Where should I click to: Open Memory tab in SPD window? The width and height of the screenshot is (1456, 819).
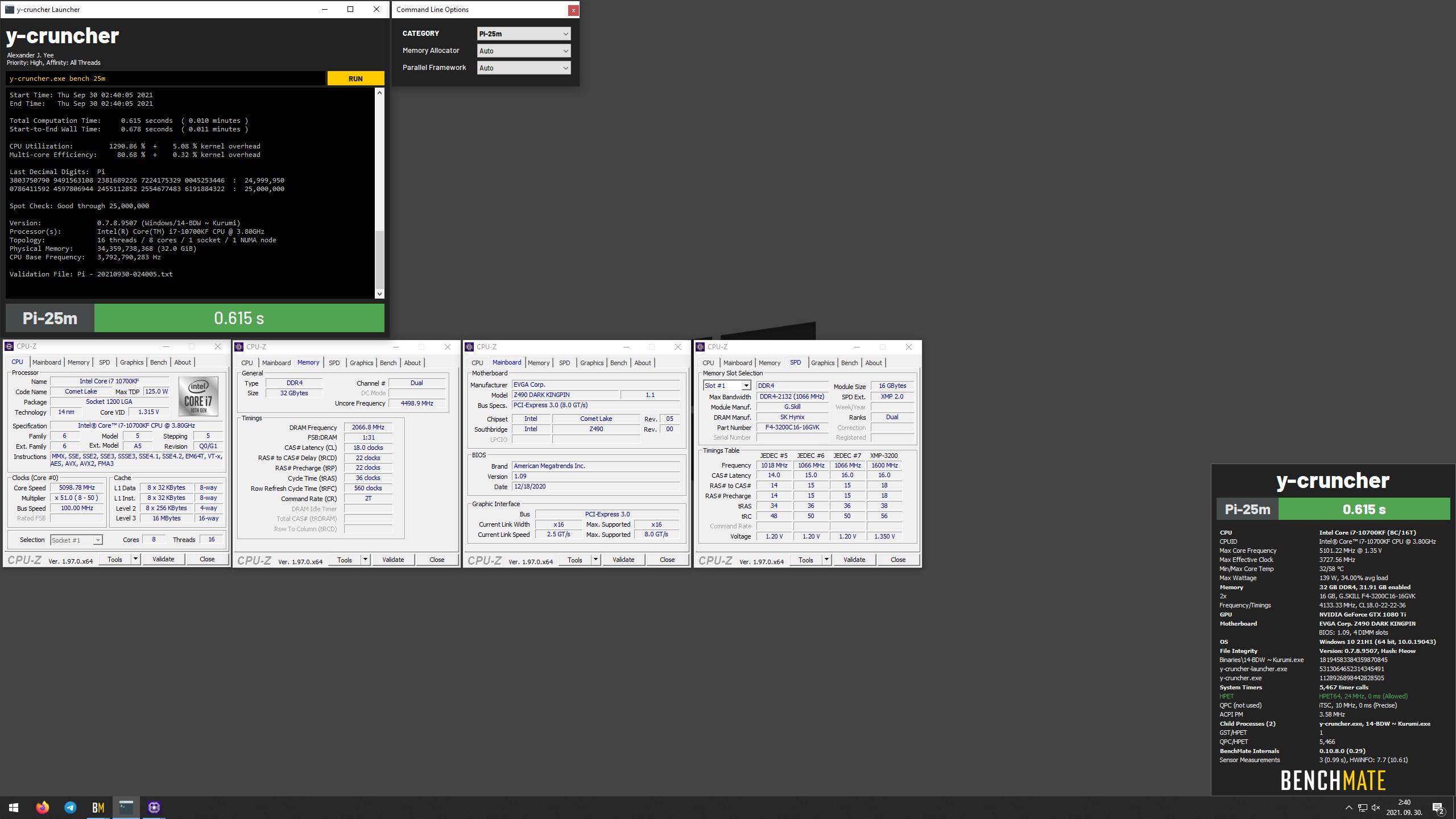pos(769,363)
